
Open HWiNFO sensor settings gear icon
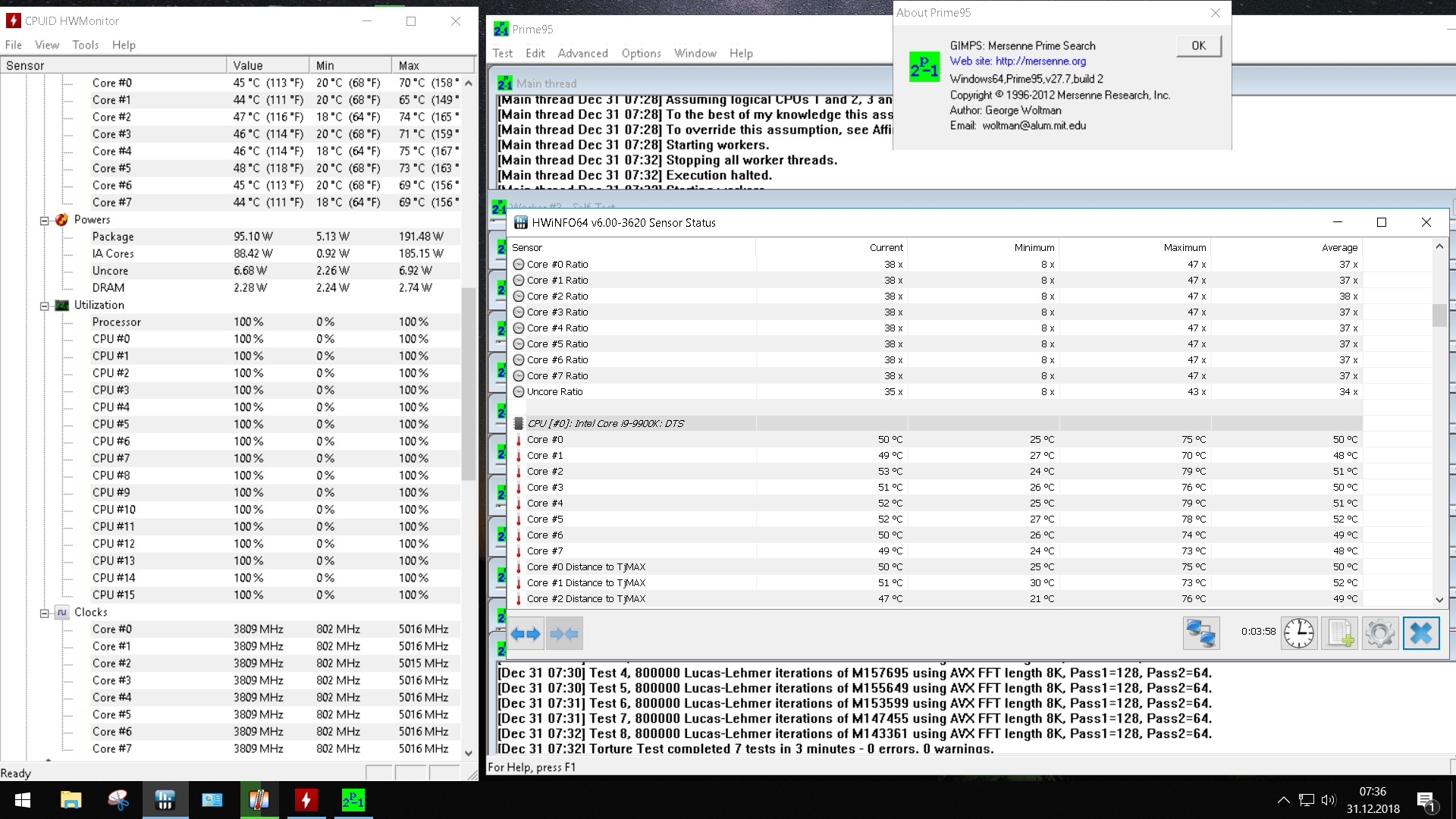click(x=1379, y=633)
